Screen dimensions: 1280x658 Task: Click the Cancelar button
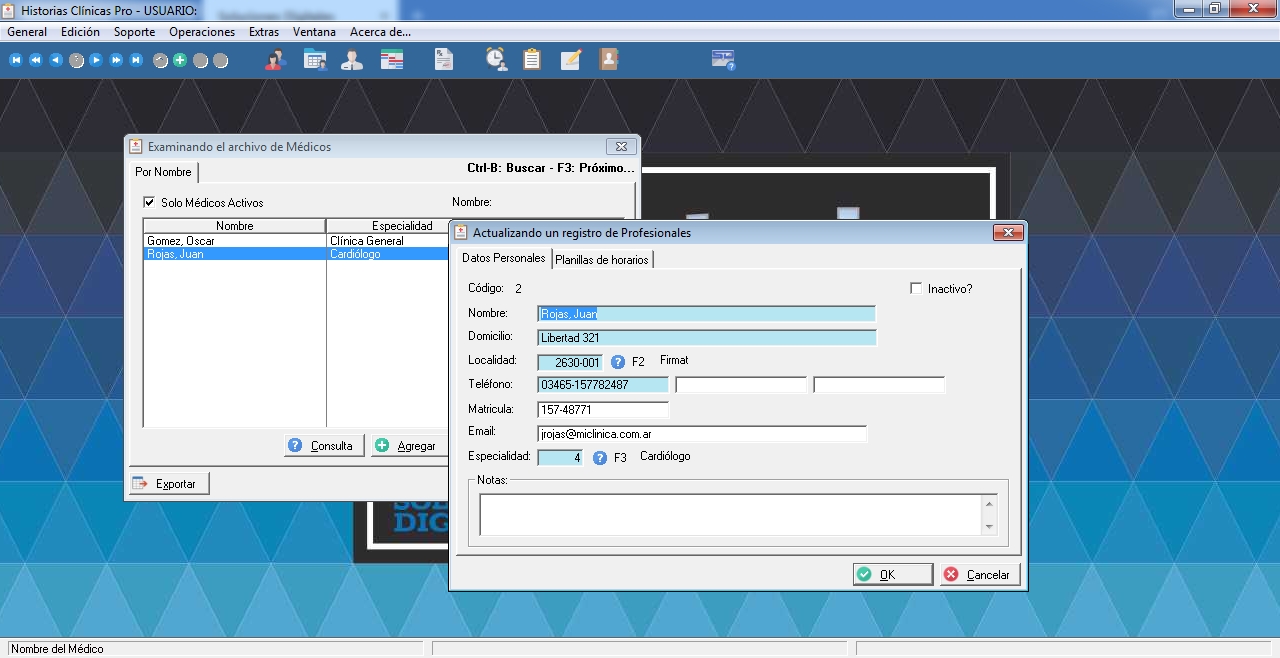pos(978,575)
